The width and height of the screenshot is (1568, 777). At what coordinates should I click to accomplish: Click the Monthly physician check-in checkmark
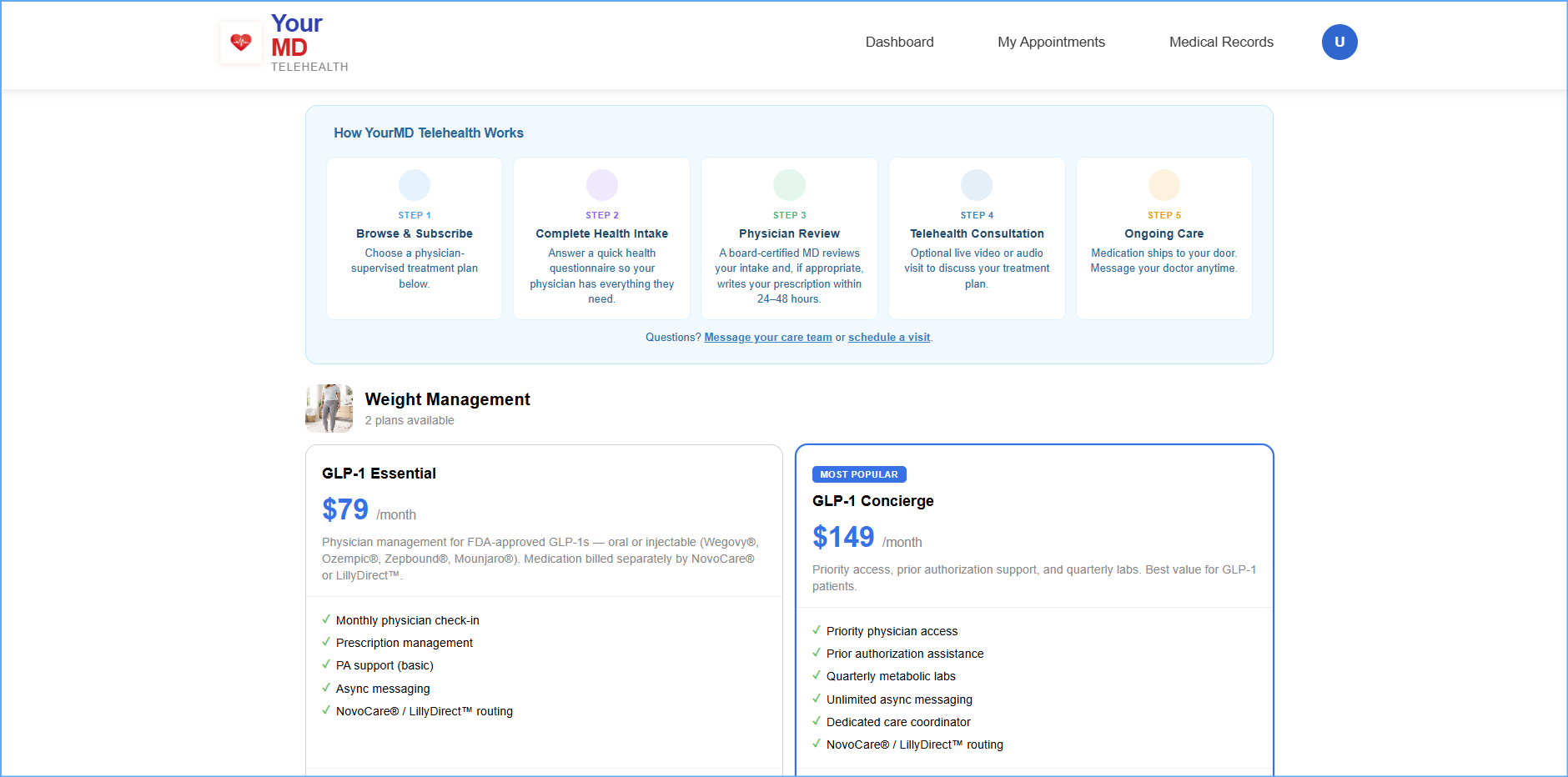click(326, 619)
